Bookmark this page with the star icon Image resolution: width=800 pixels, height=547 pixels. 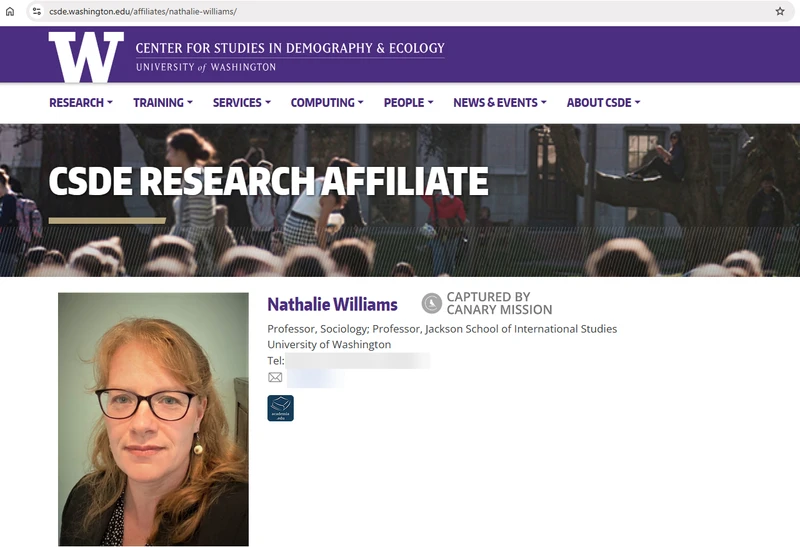(780, 11)
